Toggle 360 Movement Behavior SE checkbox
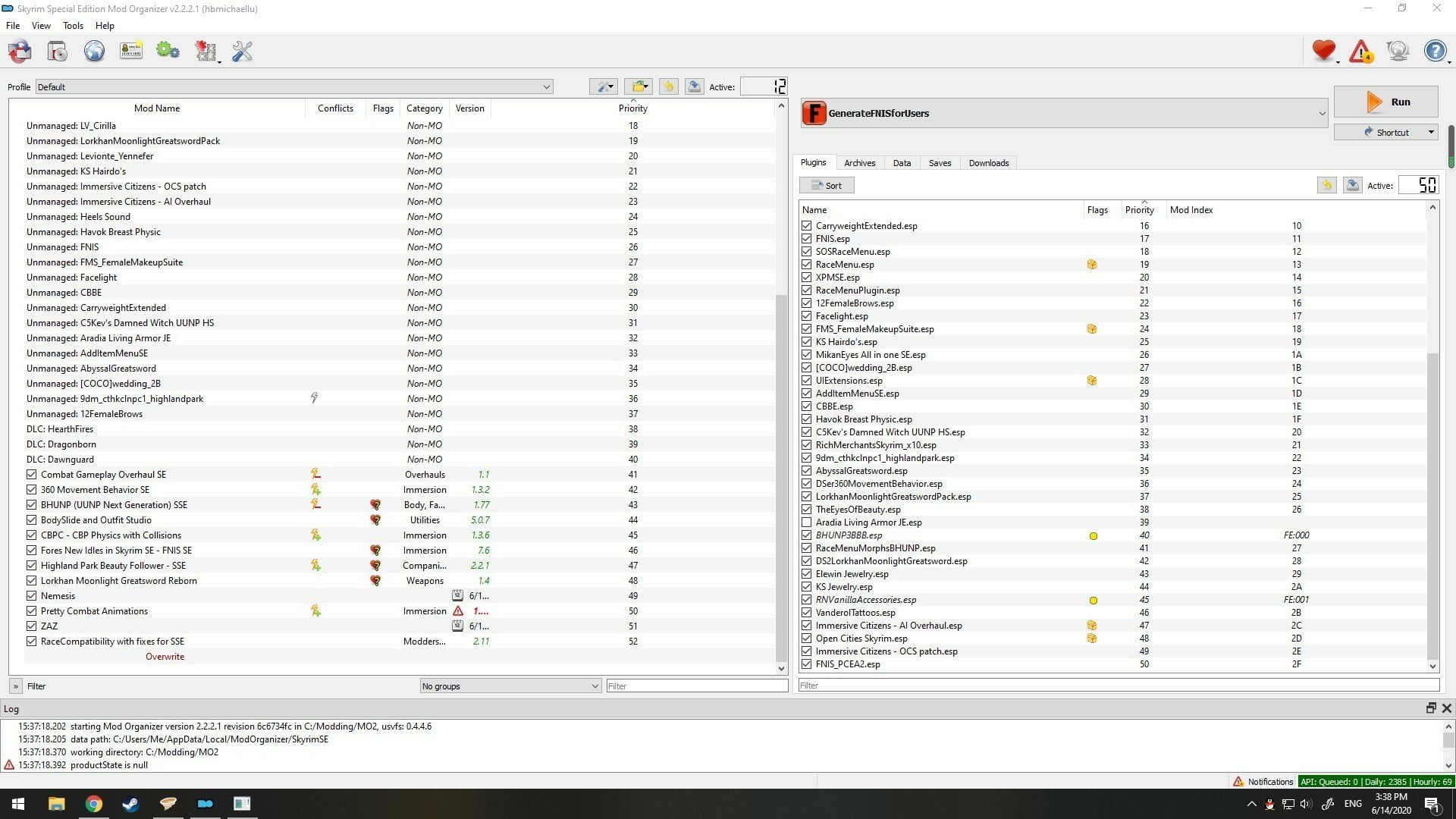 click(x=31, y=489)
